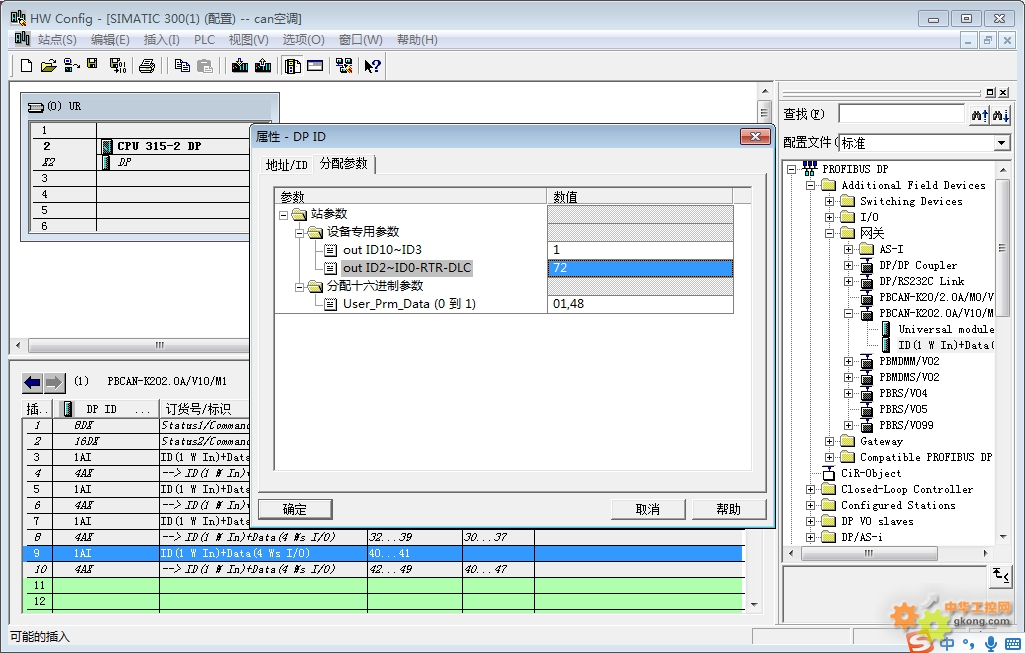The width and height of the screenshot is (1025, 653).
Task: Click the Open ONLINE station icon
Action: pos(71,65)
